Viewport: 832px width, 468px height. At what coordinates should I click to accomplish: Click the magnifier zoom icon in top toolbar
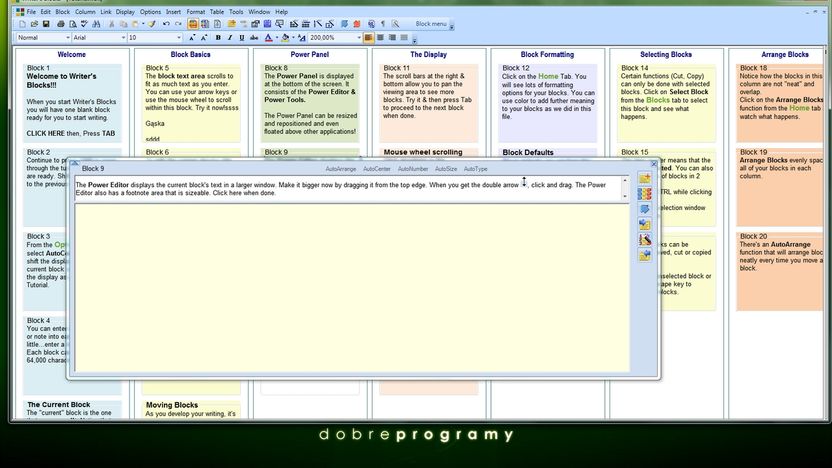tap(395, 24)
